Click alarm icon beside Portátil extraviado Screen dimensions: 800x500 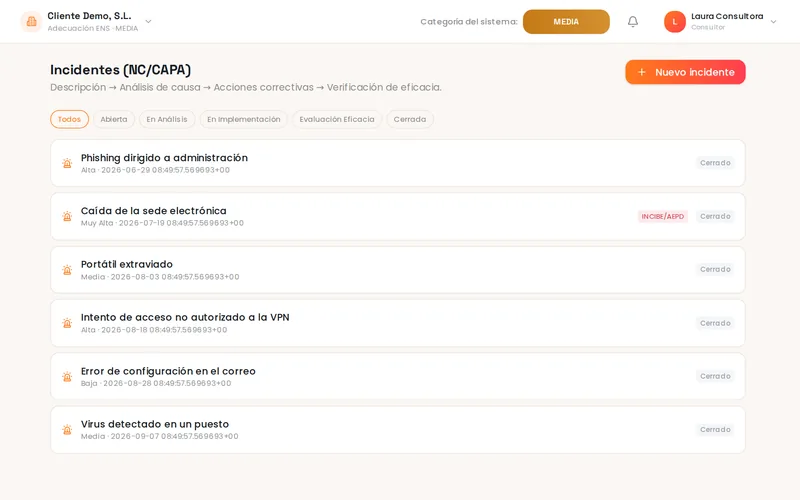(67, 270)
